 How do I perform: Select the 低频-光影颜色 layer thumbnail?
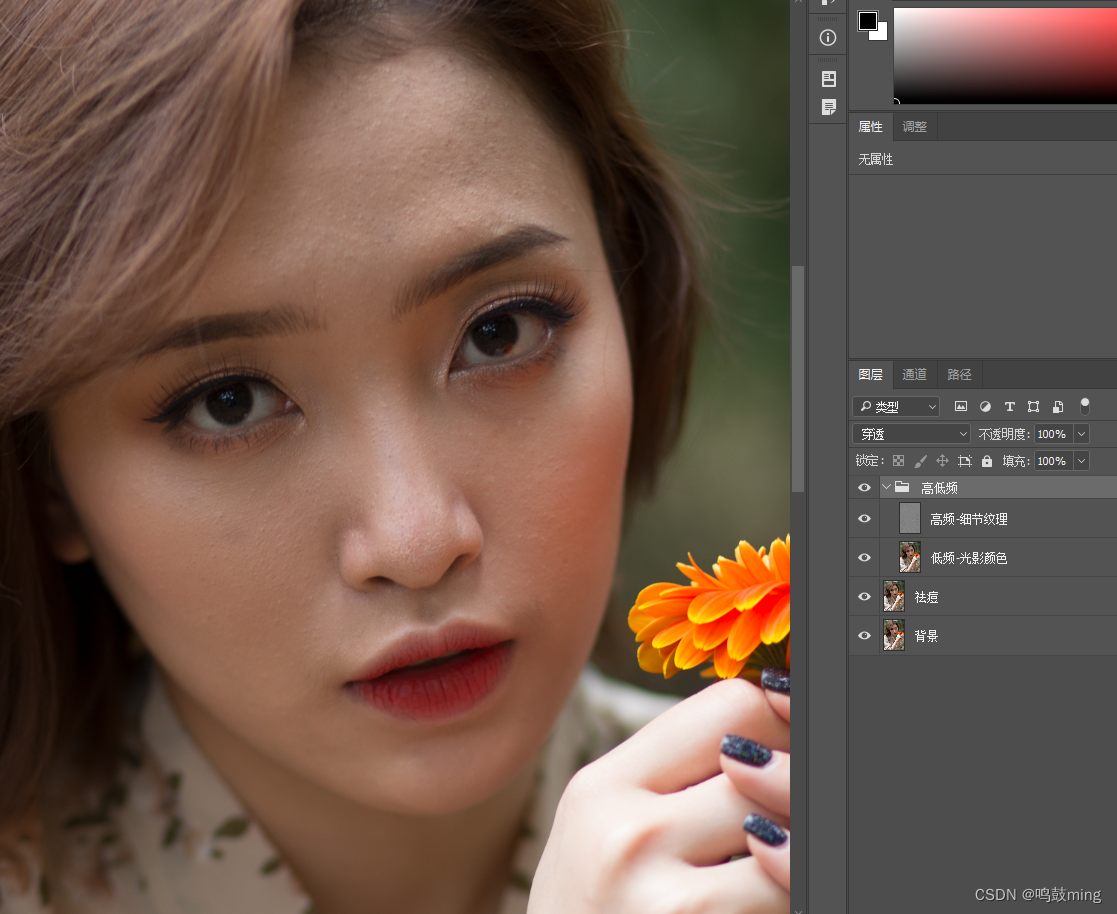click(910, 557)
